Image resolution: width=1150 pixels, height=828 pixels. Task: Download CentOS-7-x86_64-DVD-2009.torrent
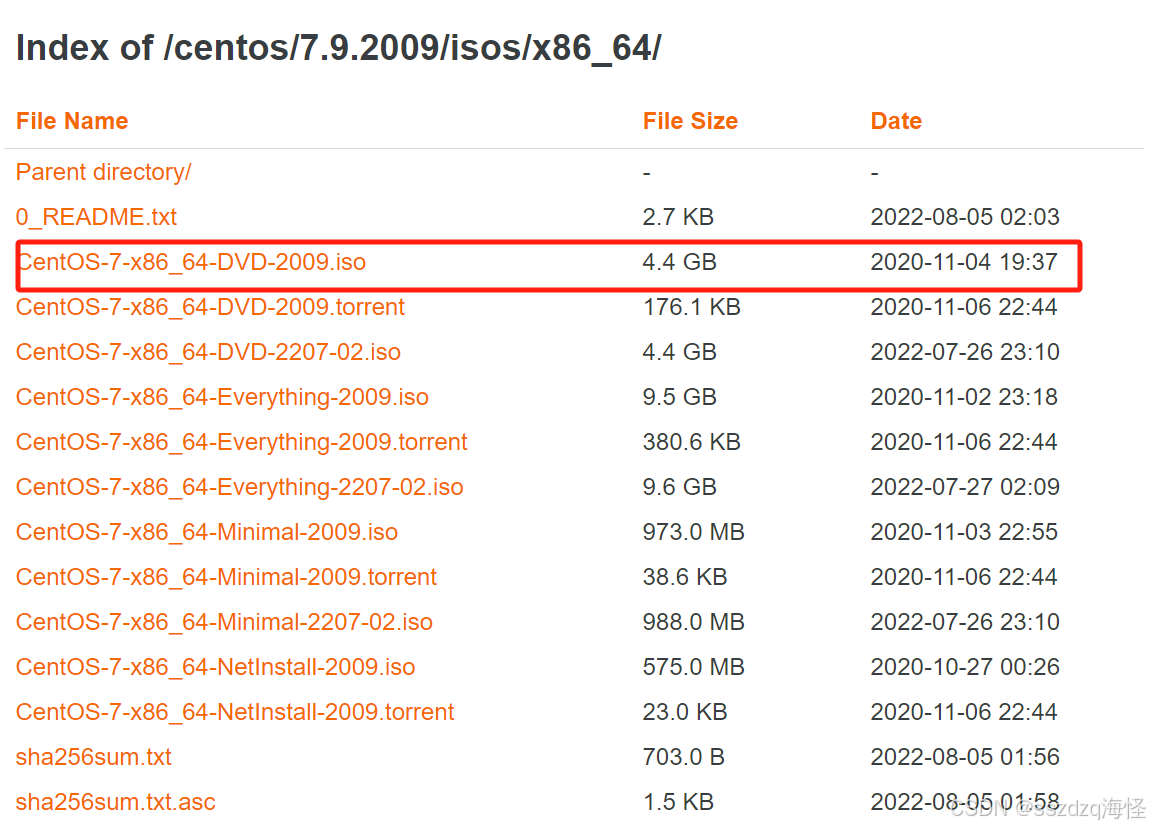210,307
